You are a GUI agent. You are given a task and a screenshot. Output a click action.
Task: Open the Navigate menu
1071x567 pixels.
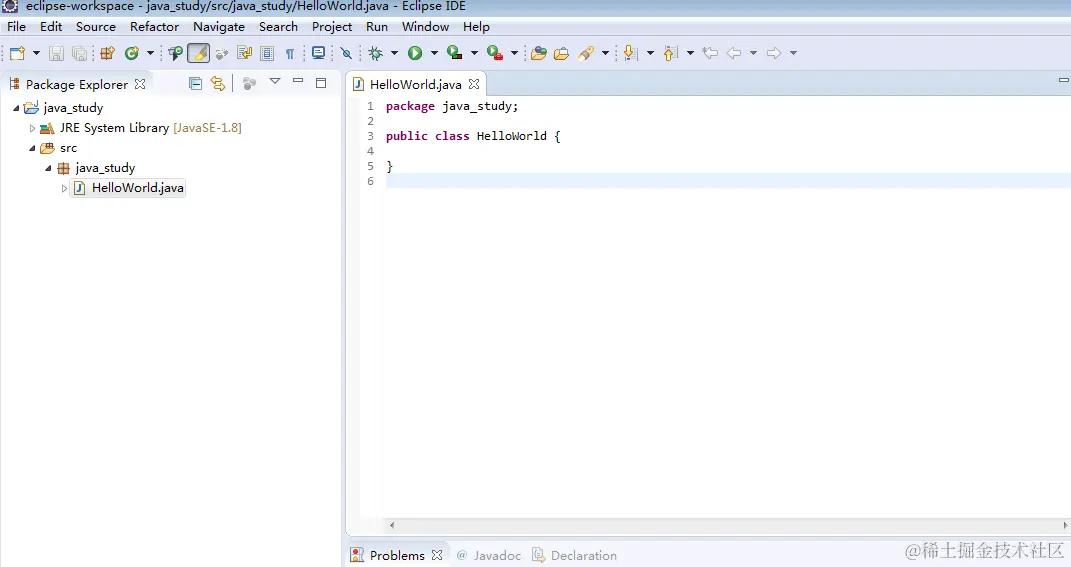tap(219, 27)
